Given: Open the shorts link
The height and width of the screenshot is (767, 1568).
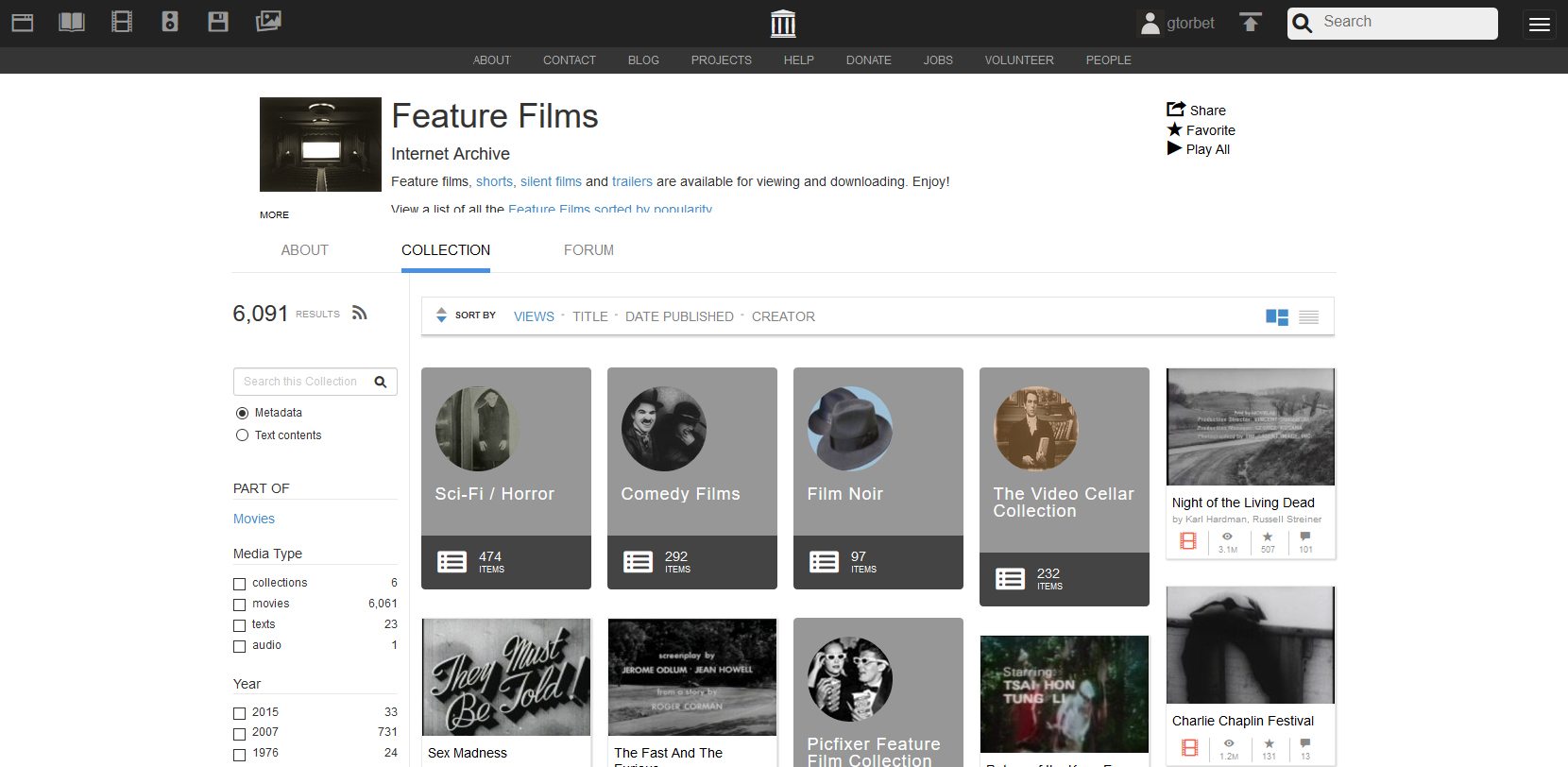Looking at the screenshot, I should (494, 181).
